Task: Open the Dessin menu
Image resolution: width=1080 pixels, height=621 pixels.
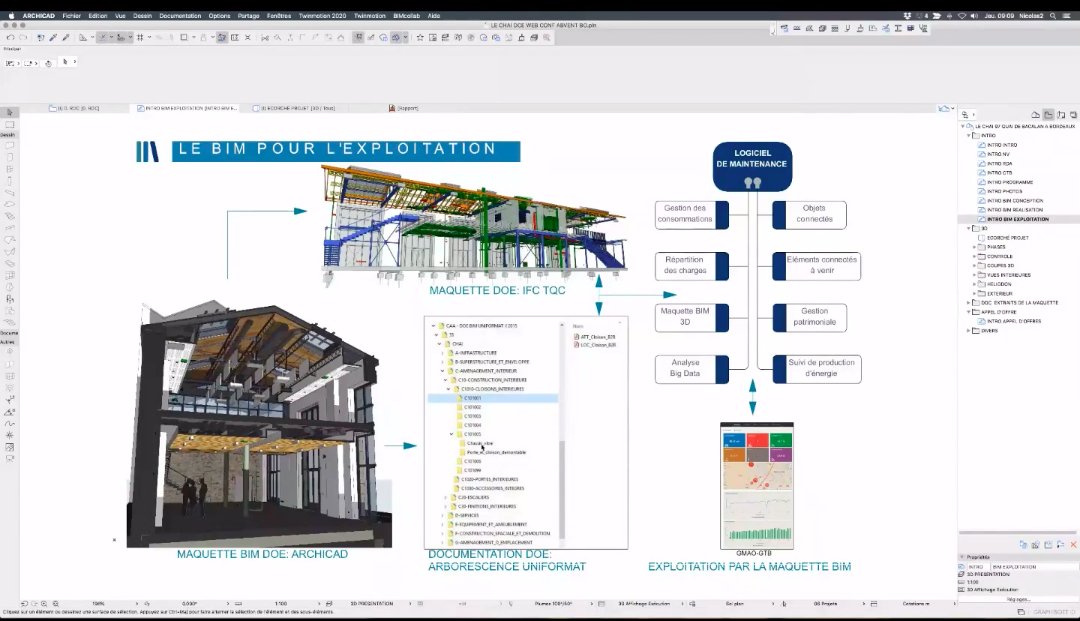Action: tap(143, 15)
